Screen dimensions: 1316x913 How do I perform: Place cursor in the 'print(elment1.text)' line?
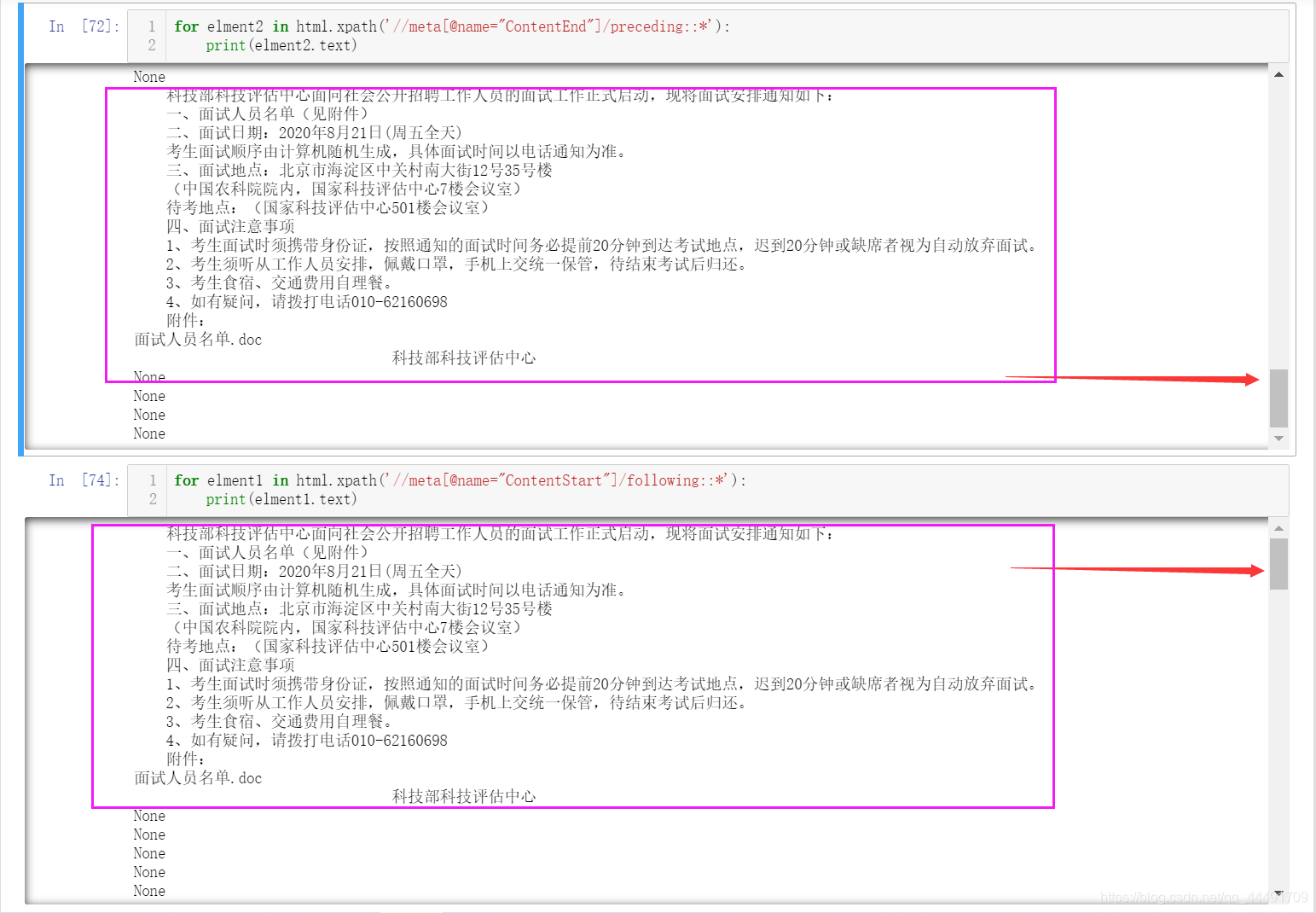click(x=281, y=499)
